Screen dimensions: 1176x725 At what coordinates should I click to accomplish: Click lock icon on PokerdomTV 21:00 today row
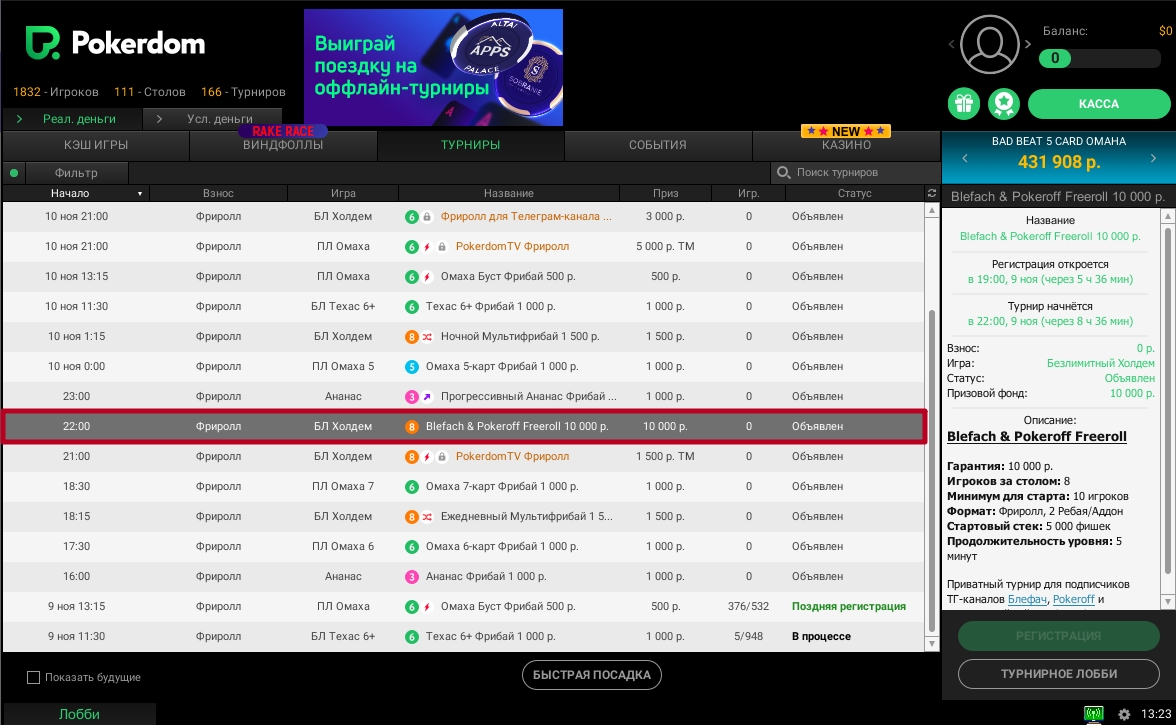click(x=442, y=457)
